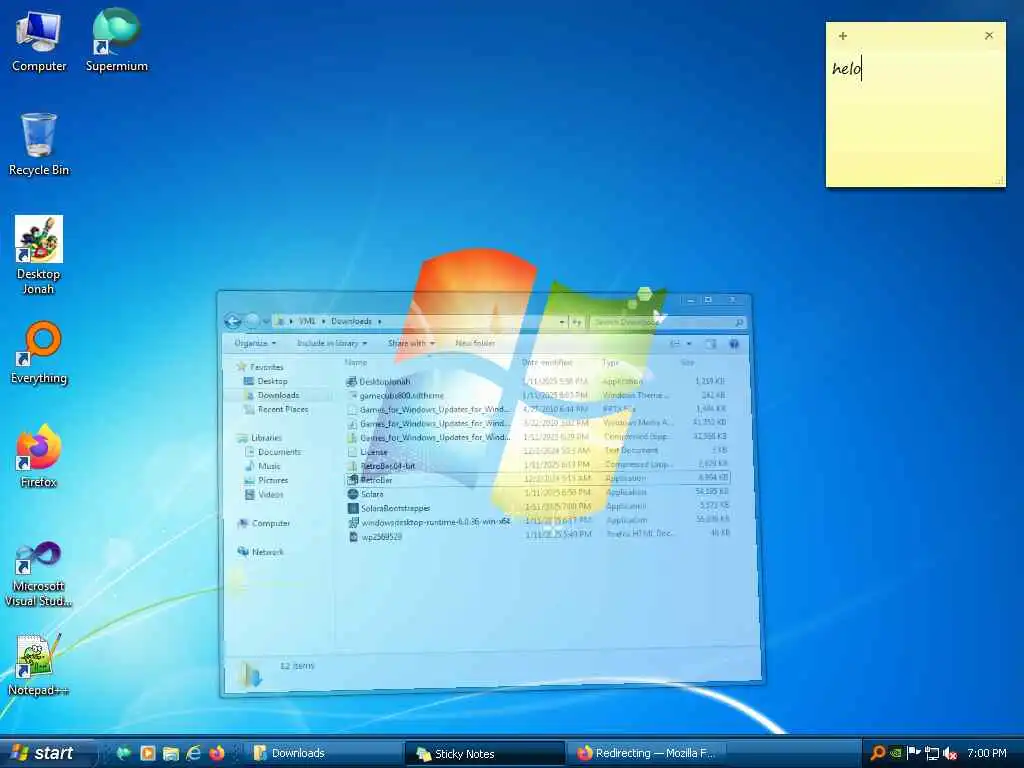Viewport: 1024px width, 768px height.
Task: Open the network tray icon
Action: (932, 753)
